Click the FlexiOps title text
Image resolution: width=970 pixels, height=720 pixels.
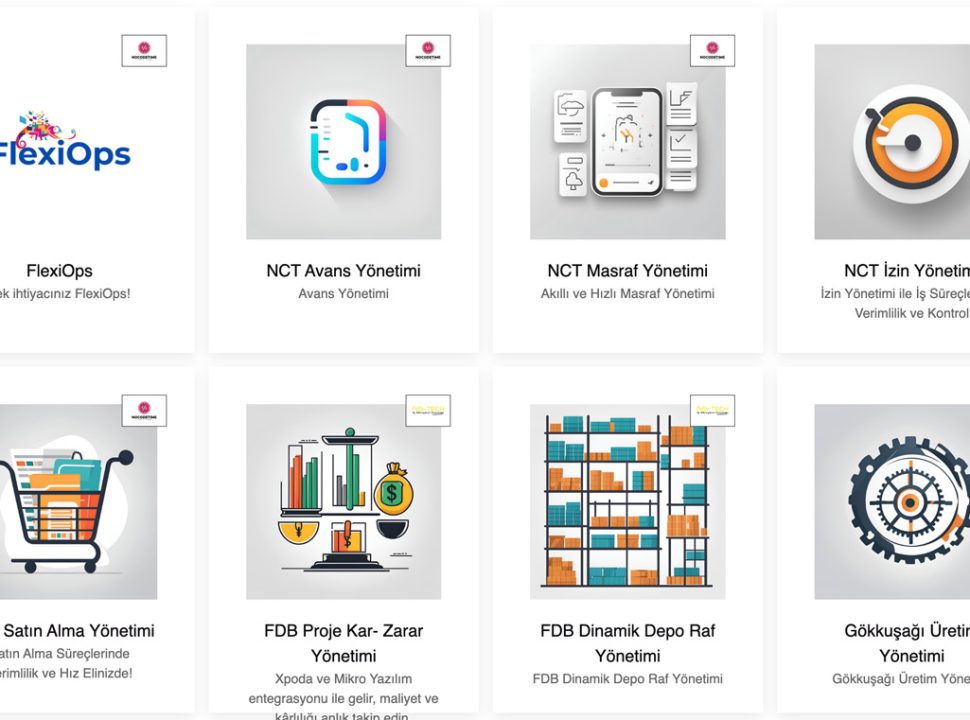click(59, 271)
